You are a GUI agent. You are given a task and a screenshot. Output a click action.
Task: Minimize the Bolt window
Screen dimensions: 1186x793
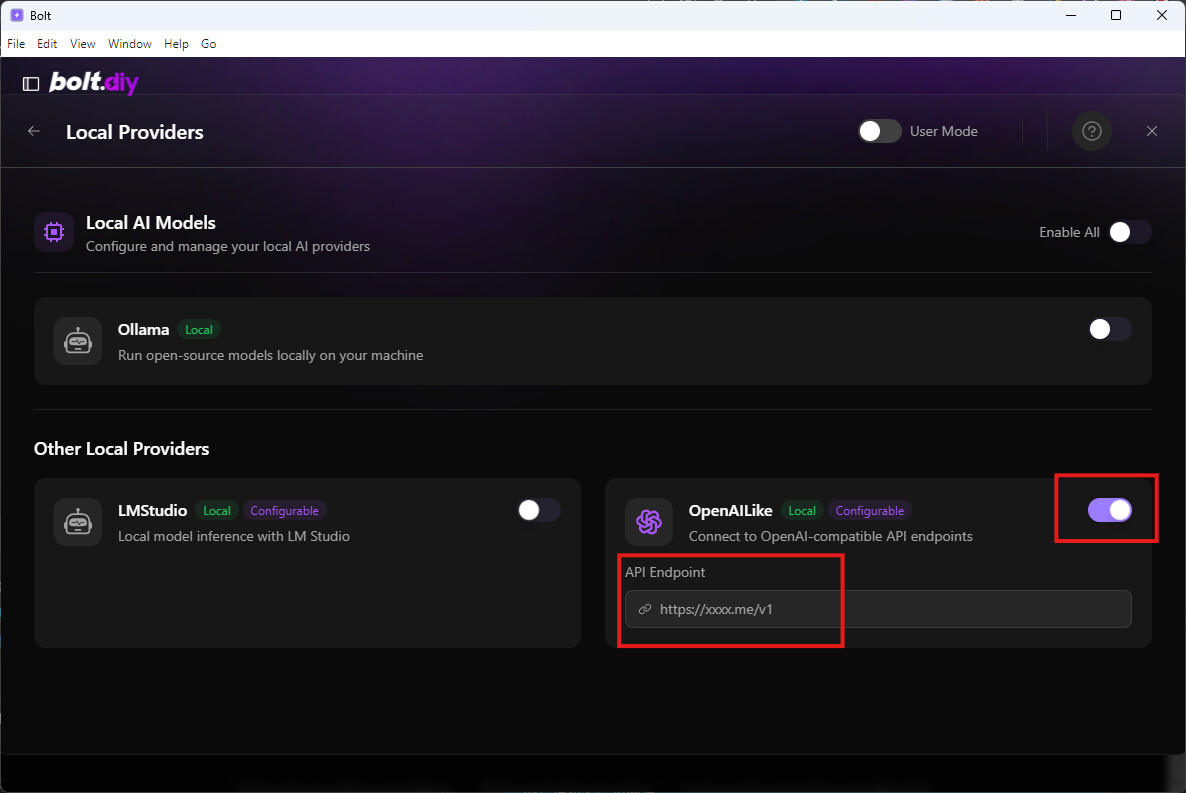click(1071, 15)
